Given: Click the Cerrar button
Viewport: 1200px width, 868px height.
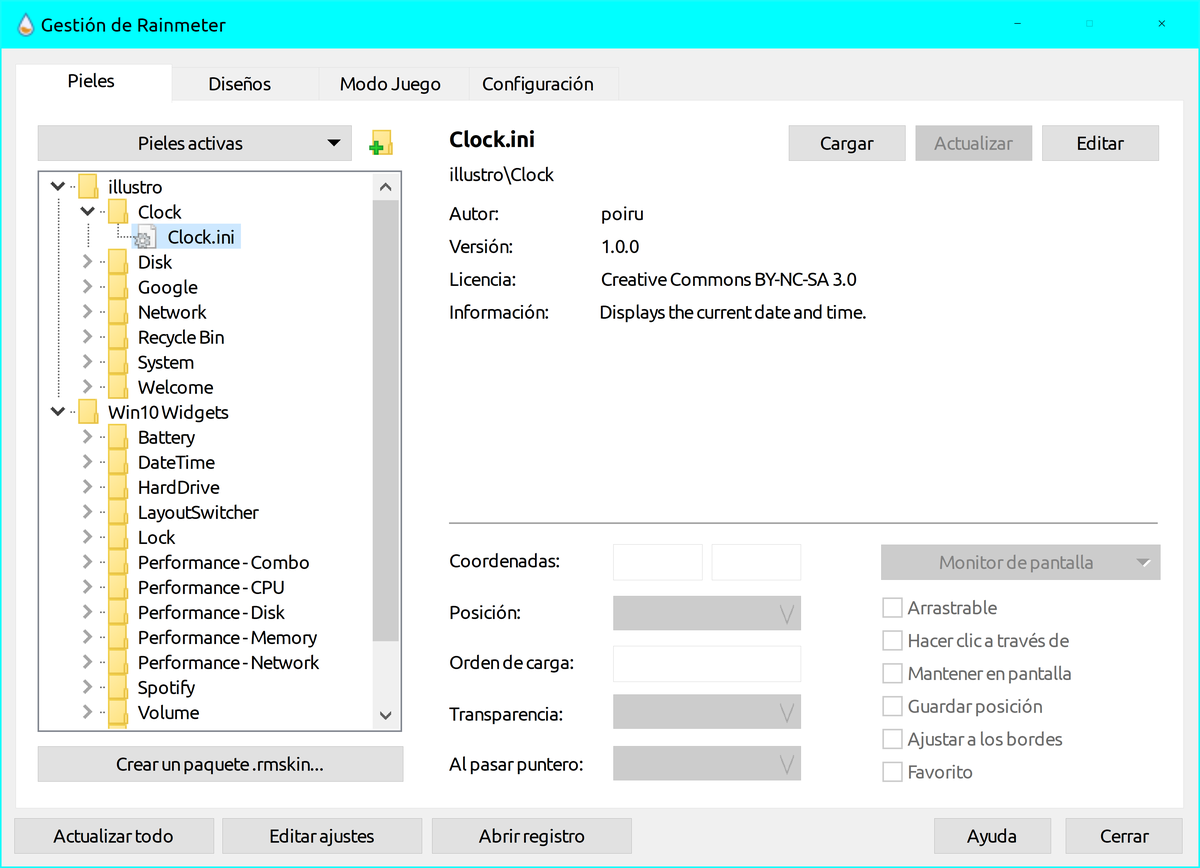Looking at the screenshot, I should coord(1124,836).
